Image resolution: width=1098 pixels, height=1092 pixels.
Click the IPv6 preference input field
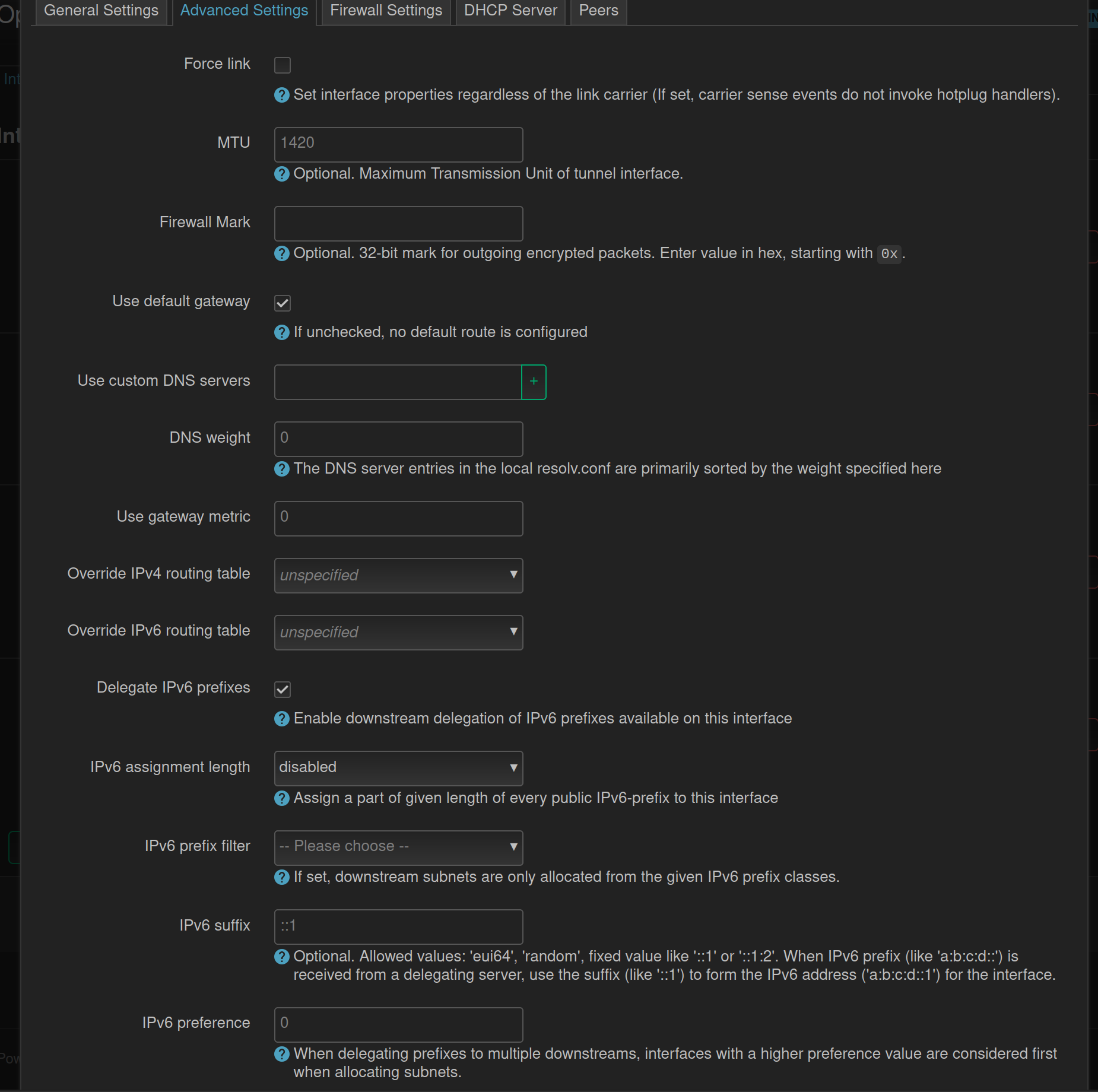pyautogui.click(x=398, y=1024)
